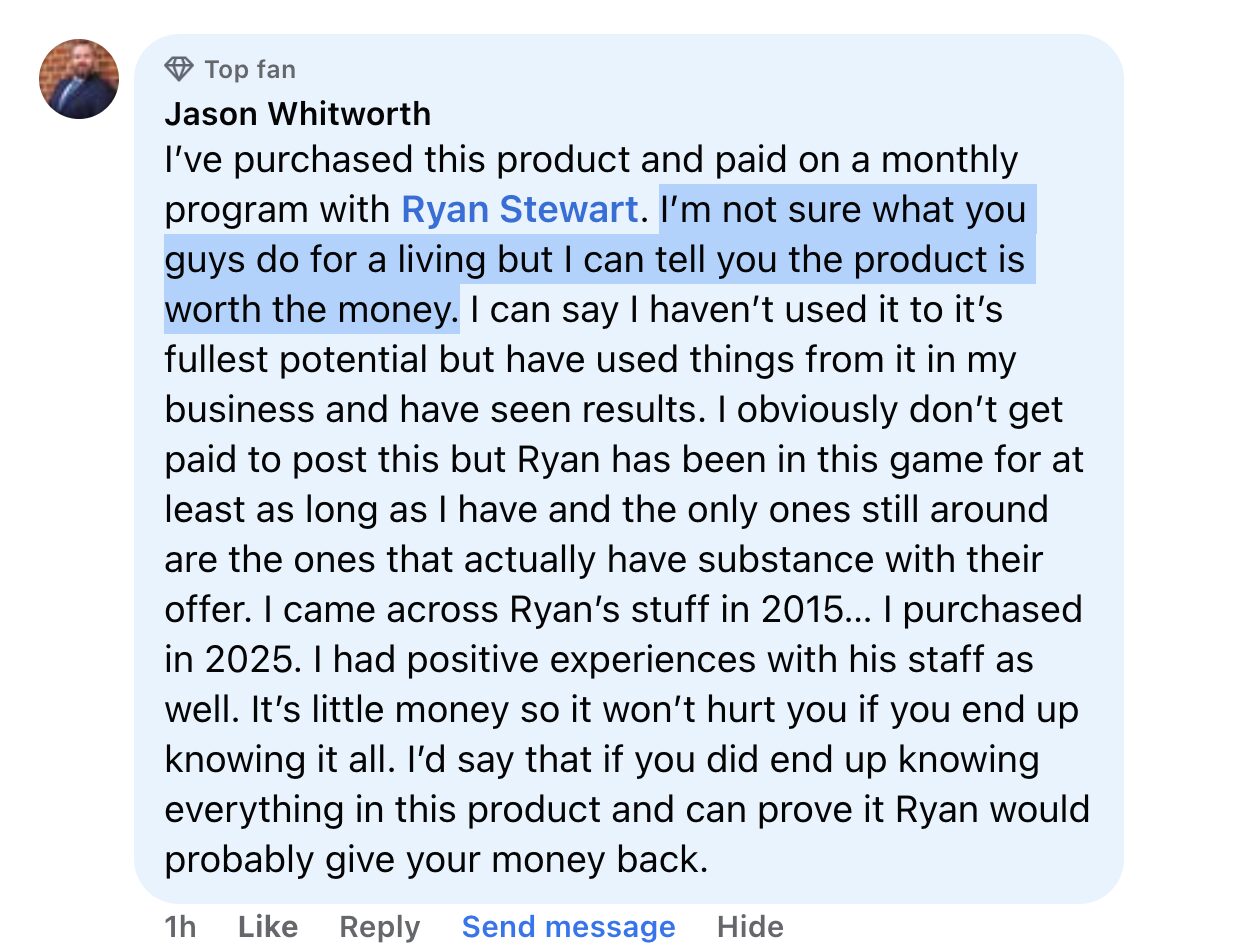Click the Top fan diamond icon
The height and width of the screenshot is (946, 1234).
click(x=179, y=69)
